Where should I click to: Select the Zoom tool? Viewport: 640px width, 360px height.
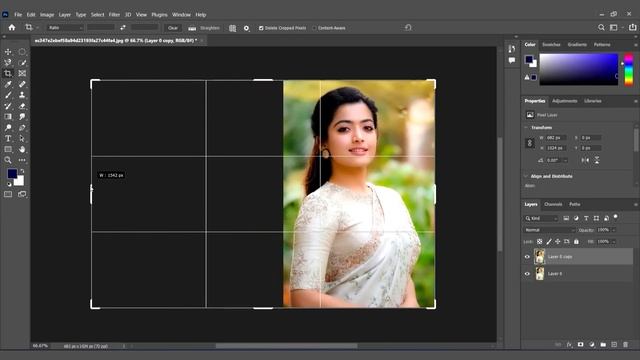coord(8,160)
